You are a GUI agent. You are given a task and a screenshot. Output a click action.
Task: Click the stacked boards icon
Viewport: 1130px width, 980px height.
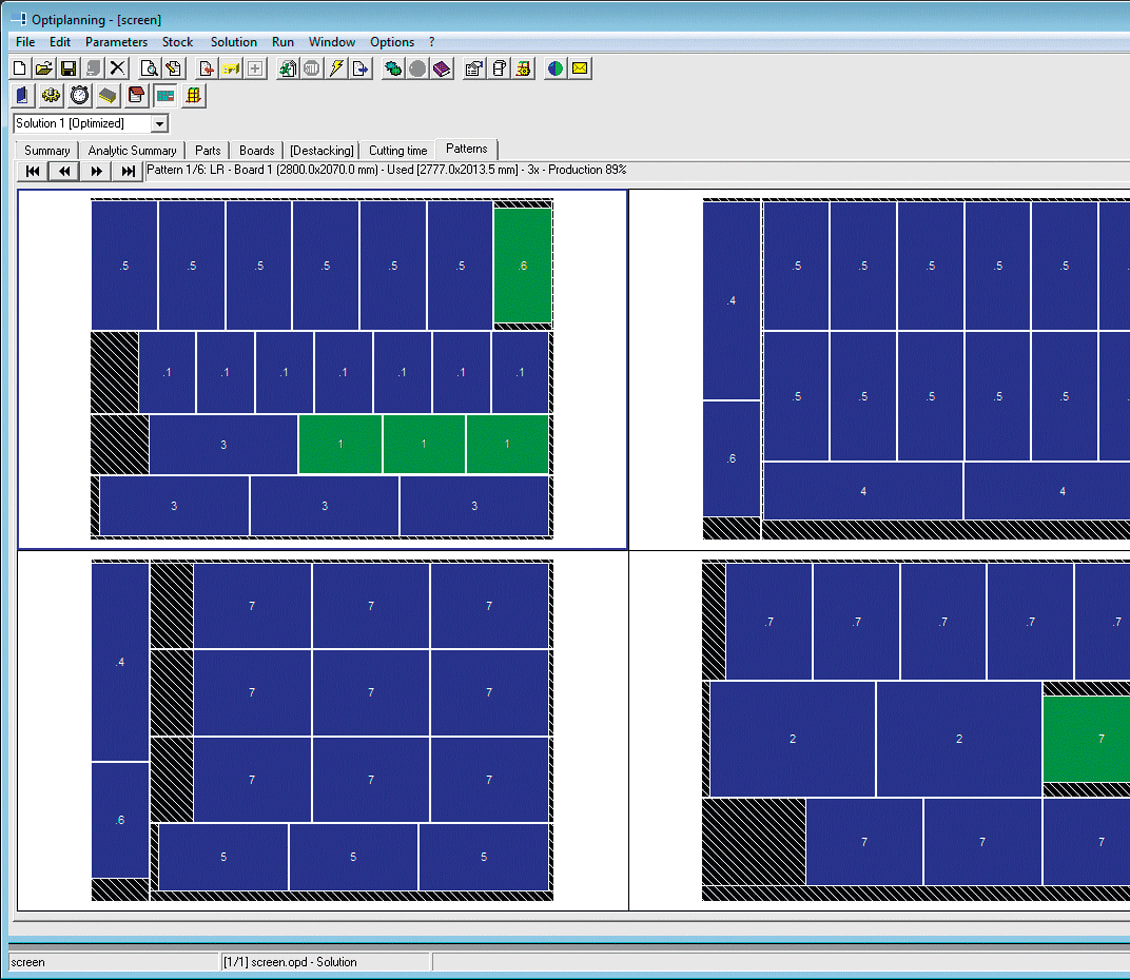(107, 95)
